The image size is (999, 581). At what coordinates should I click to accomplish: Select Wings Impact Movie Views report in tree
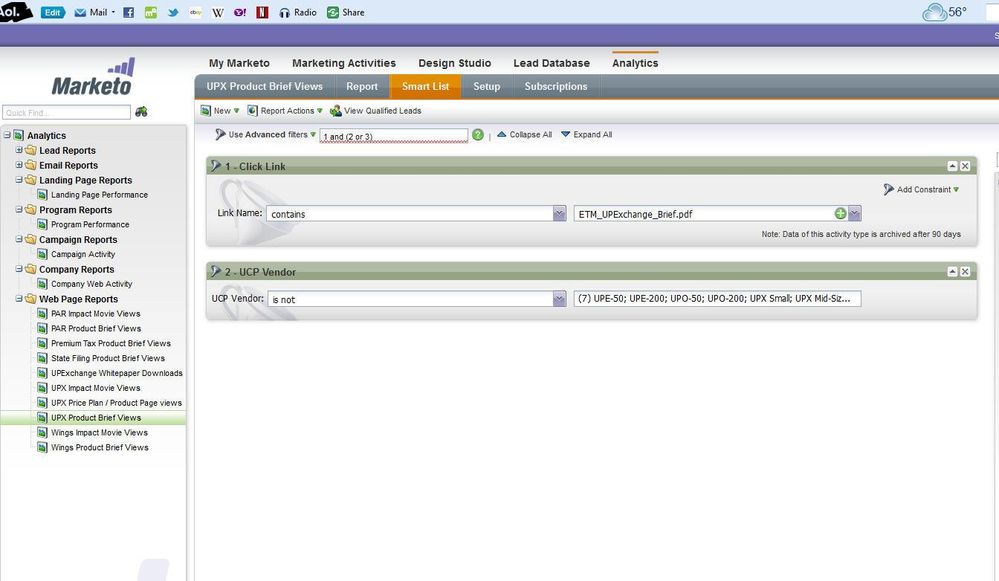pos(99,433)
